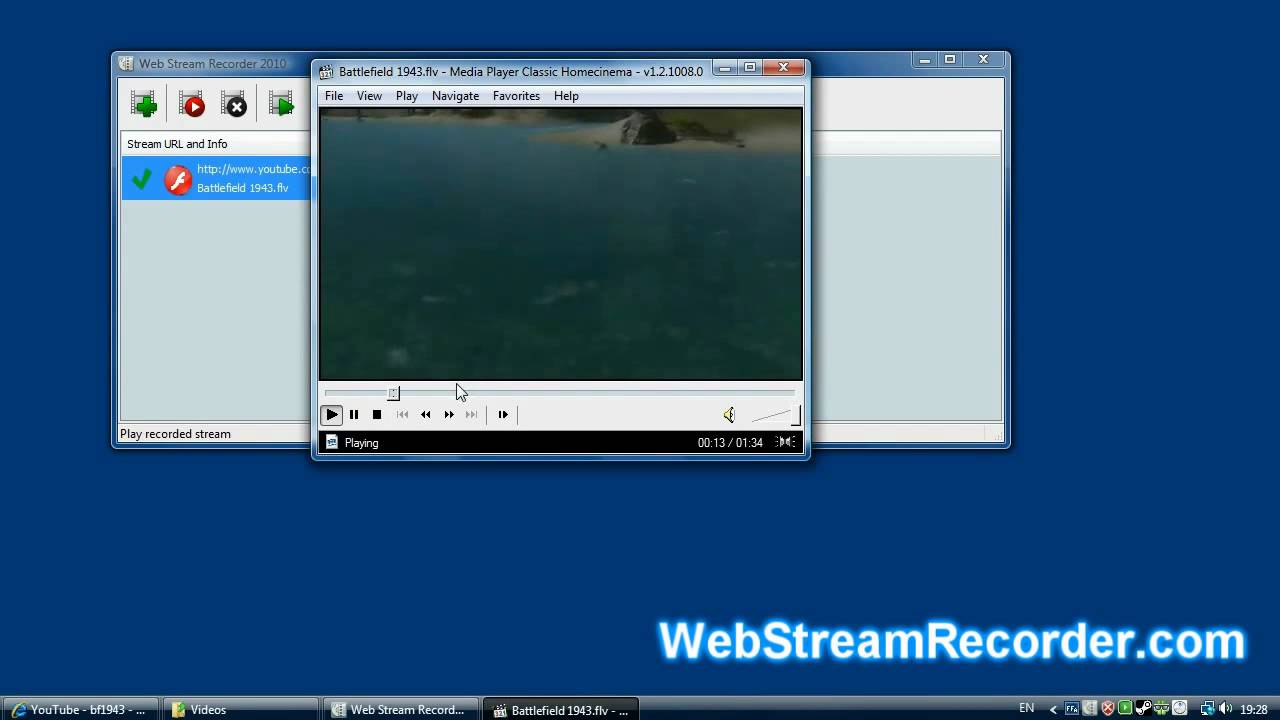
Task: Open the View menu in Media Player Classic
Action: tap(369, 96)
